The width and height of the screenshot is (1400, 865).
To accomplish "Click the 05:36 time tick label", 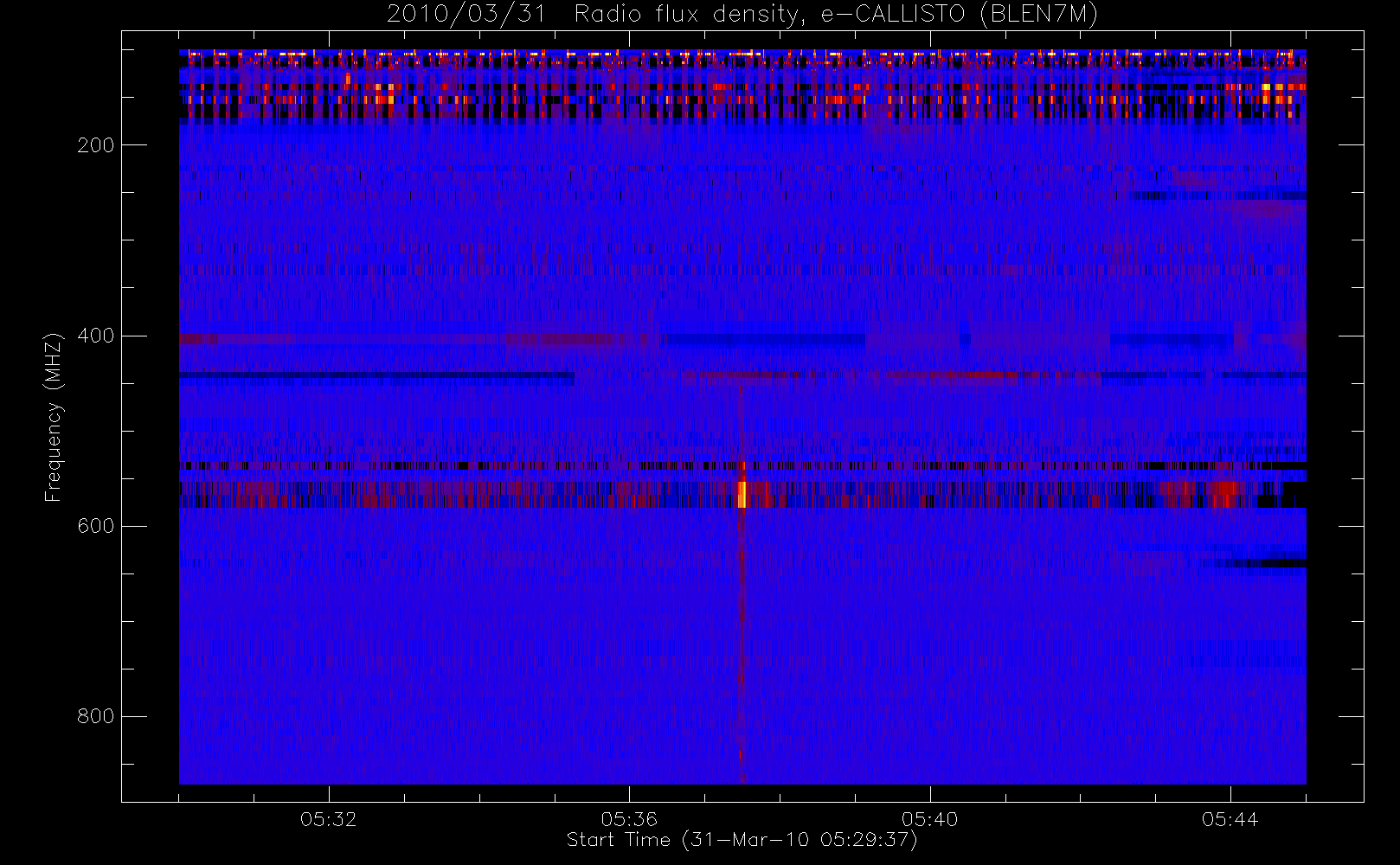I will pyautogui.click(x=629, y=819).
